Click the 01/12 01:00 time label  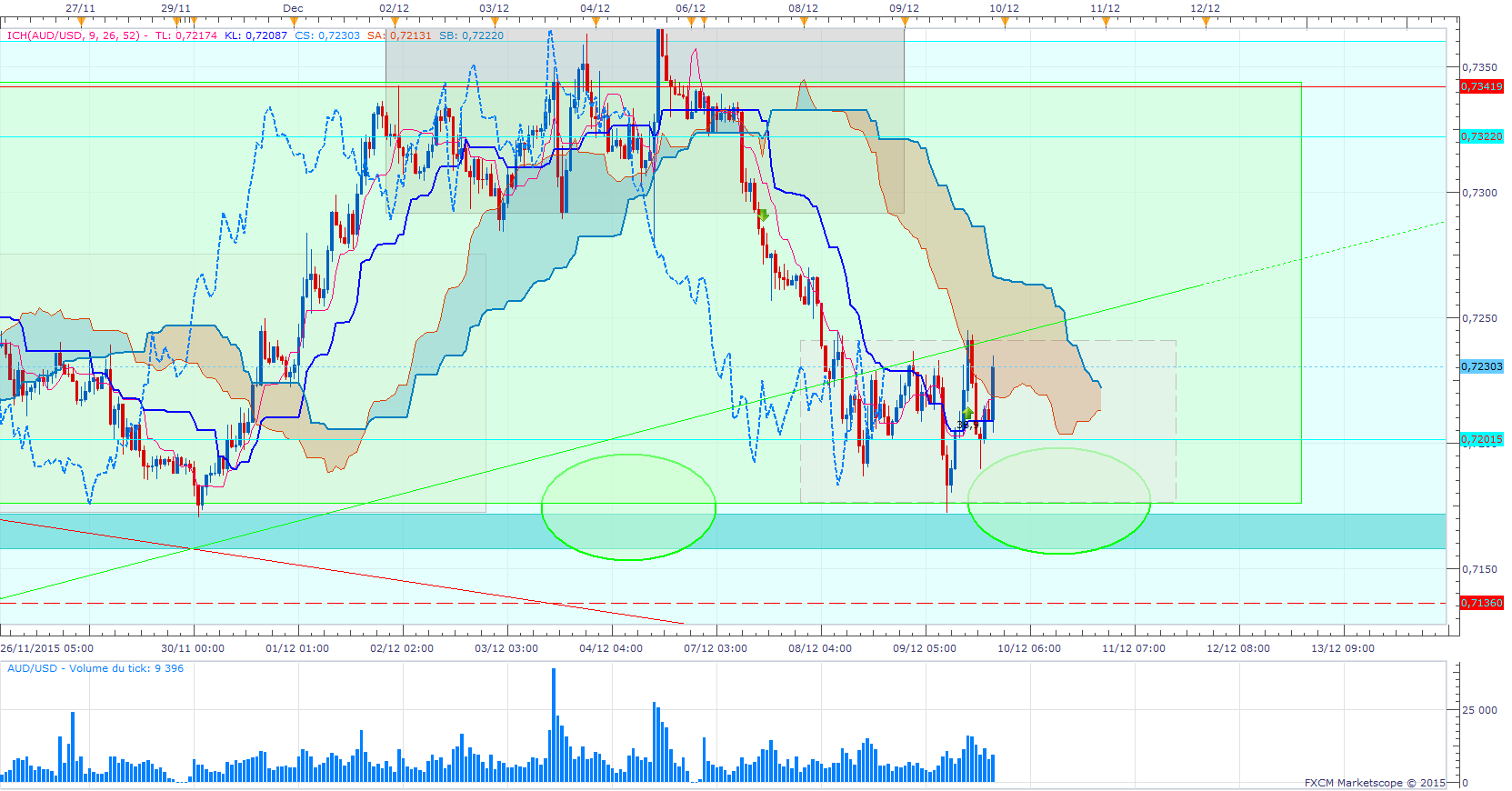(x=297, y=648)
